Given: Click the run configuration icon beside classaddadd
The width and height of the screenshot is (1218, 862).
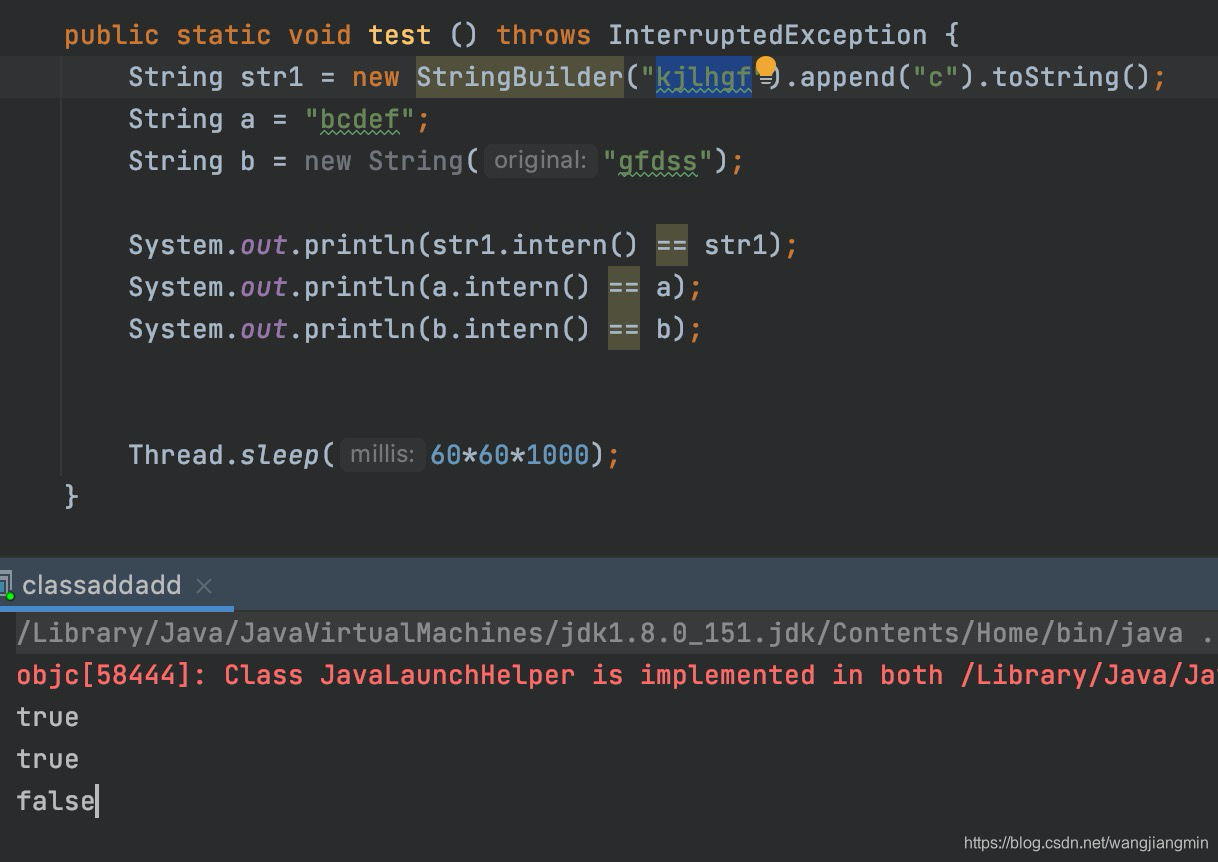Looking at the screenshot, I should [x=6, y=586].
